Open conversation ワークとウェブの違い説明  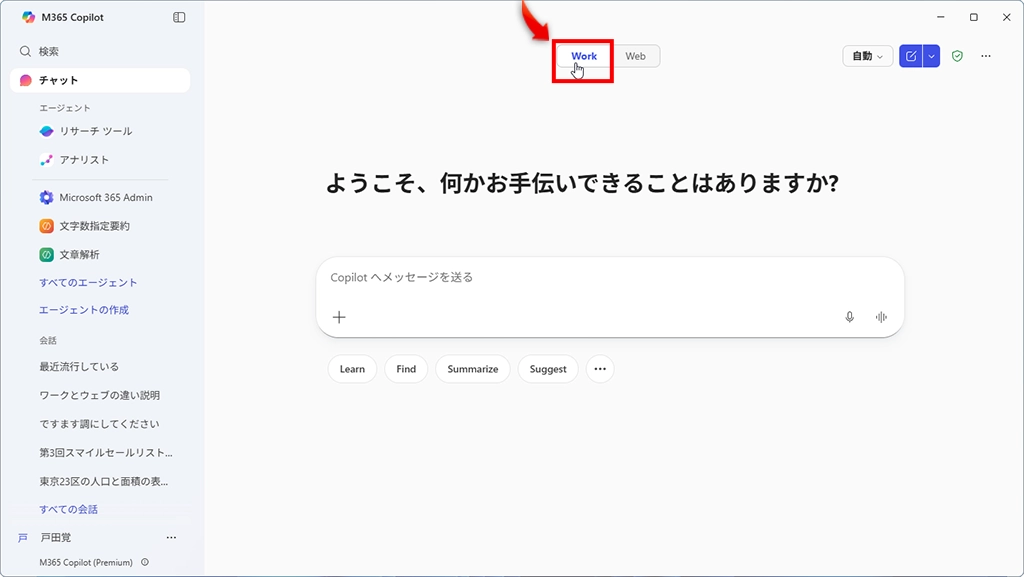[x=99, y=396]
